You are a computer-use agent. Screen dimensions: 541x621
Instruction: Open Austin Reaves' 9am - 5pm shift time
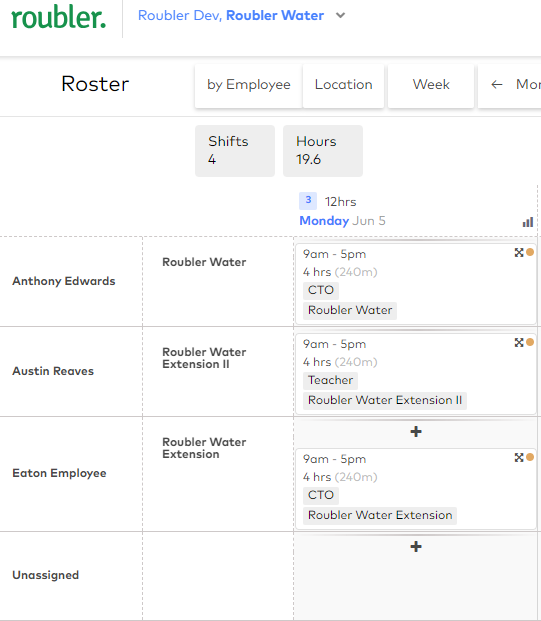335,344
